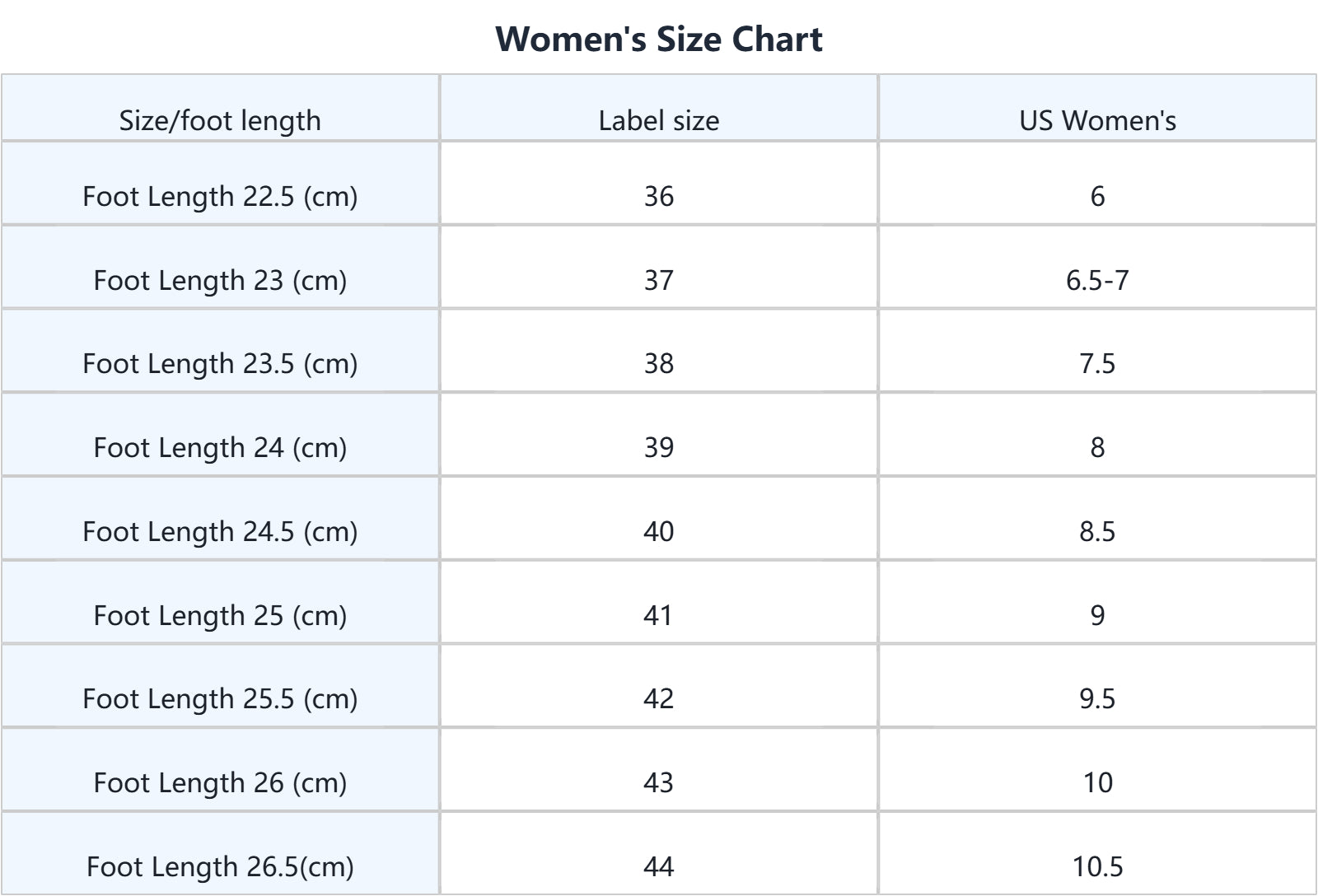
Task: Select the Foot Length 26 (cm) cell
Action: (220, 782)
